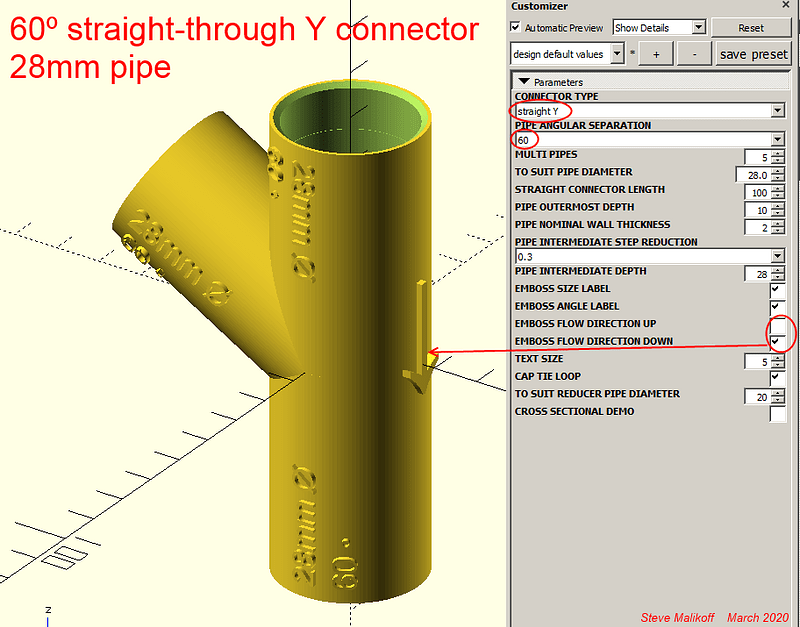Image resolution: width=800 pixels, height=627 pixels.
Task: Enable CROSS SECTIONAL DEMO checkbox
Action: [x=777, y=413]
